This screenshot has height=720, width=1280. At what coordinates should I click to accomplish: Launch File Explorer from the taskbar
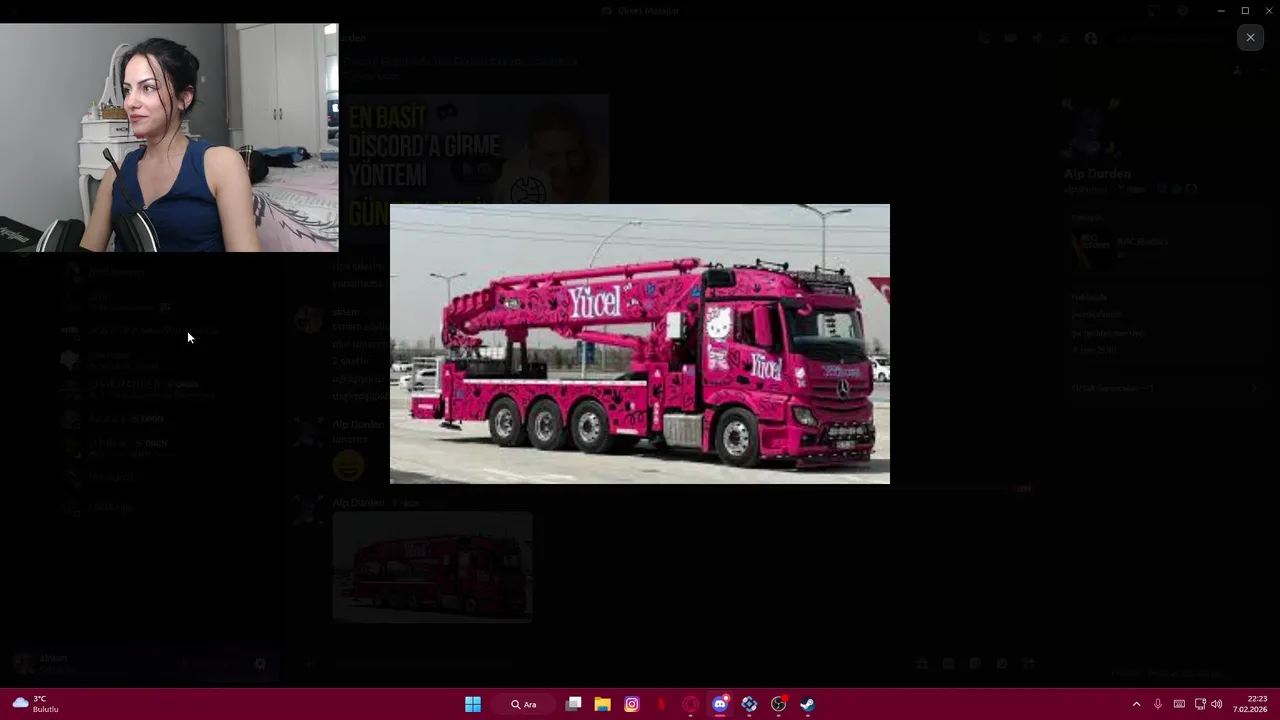602,704
